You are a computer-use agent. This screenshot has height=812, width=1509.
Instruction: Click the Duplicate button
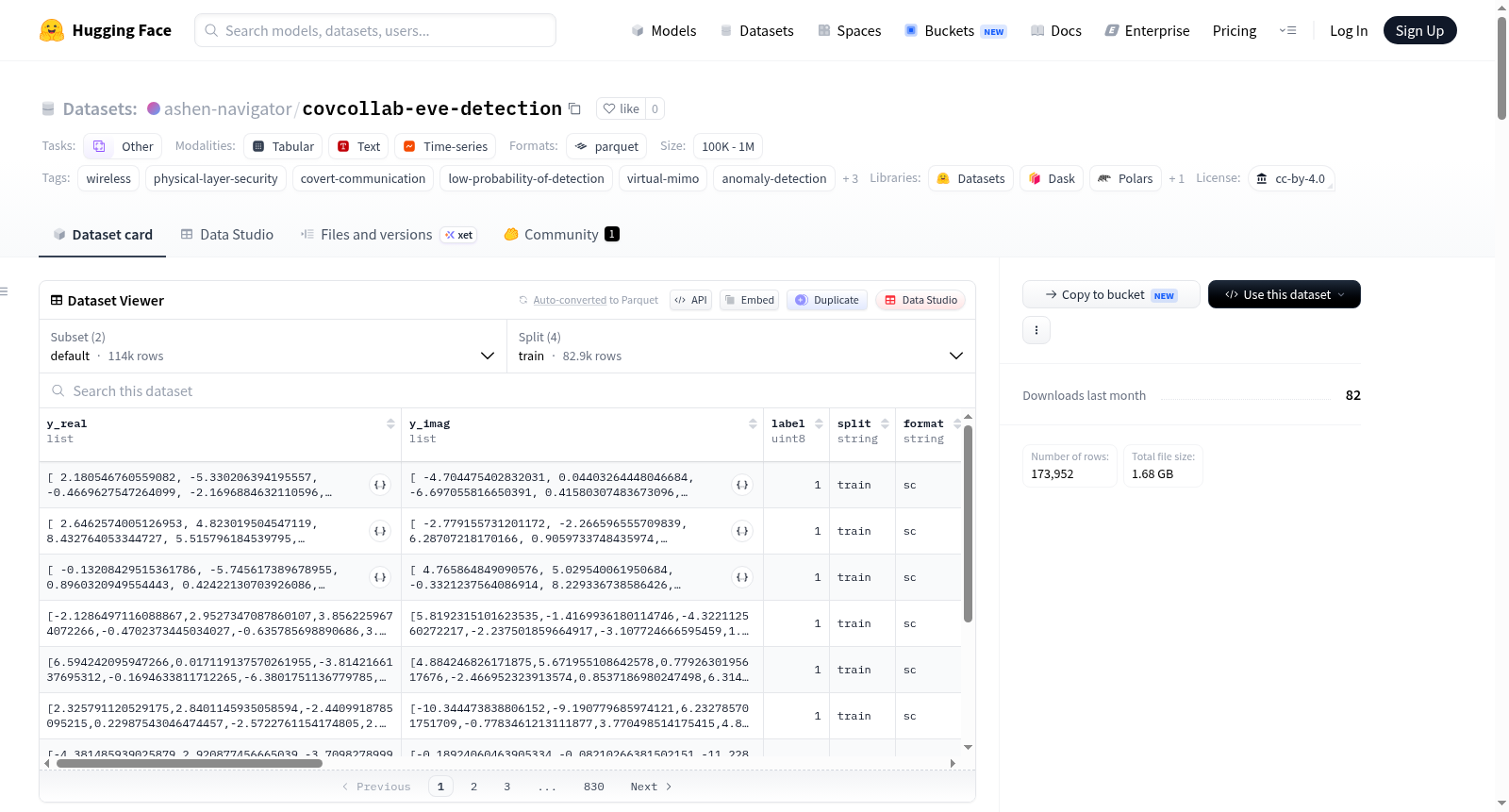click(x=827, y=300)
